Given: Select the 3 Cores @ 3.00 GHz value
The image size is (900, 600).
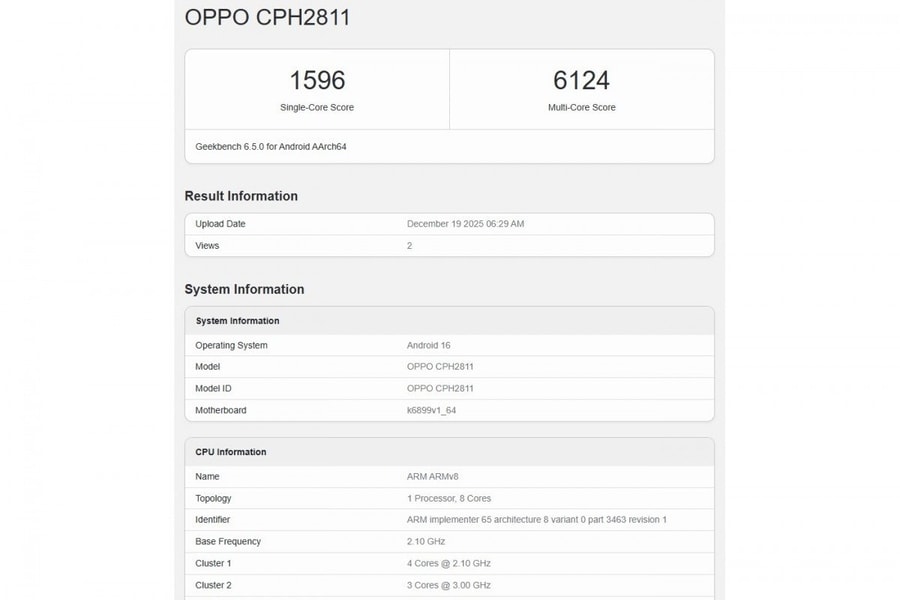Looking at the screenshot, I should [449, 585].
